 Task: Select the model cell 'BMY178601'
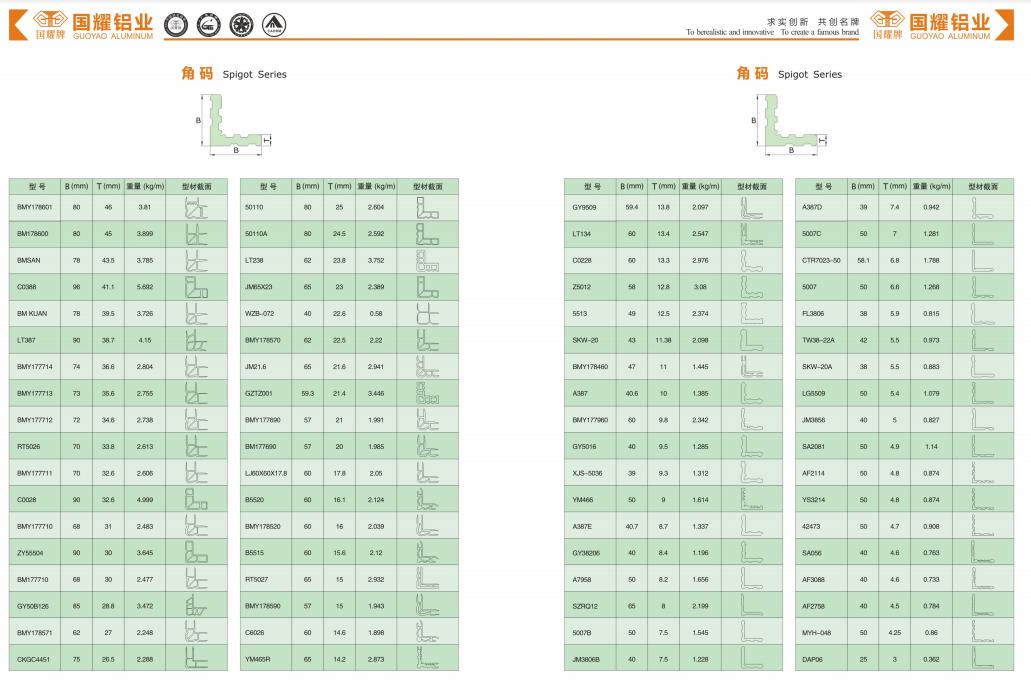(x=35, y=207)
